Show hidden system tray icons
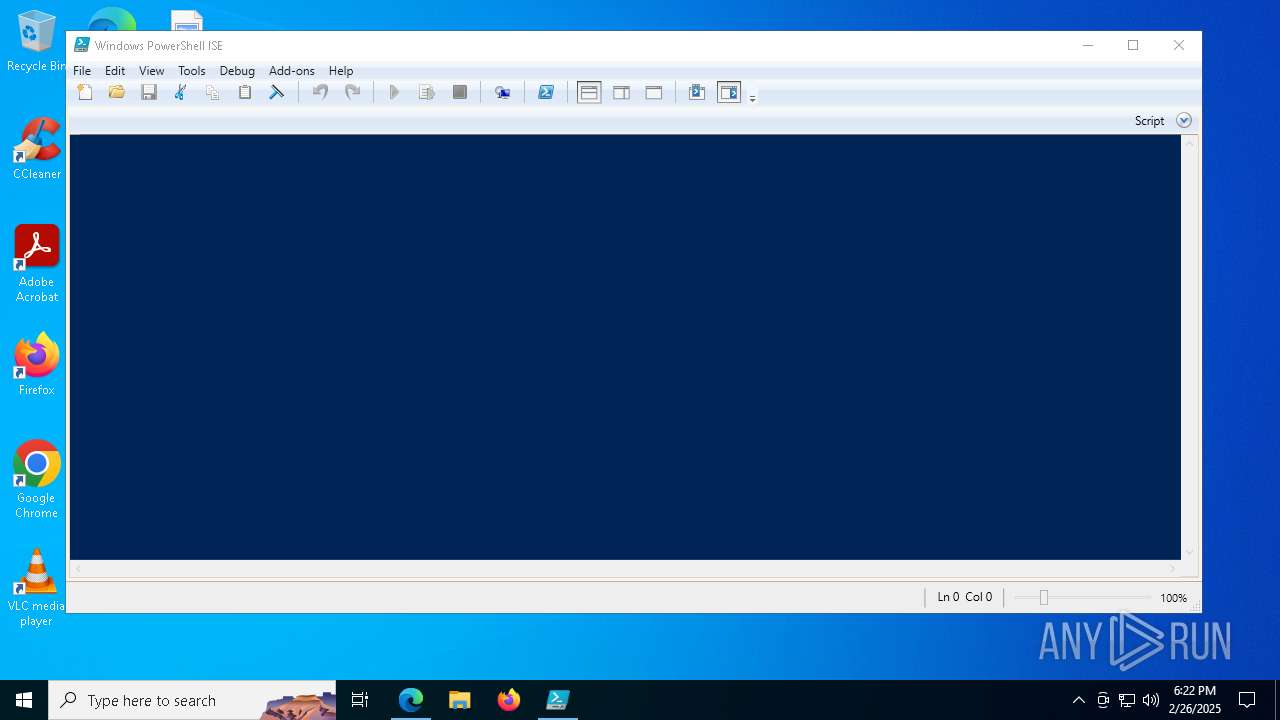 [x=1078, y=700]
